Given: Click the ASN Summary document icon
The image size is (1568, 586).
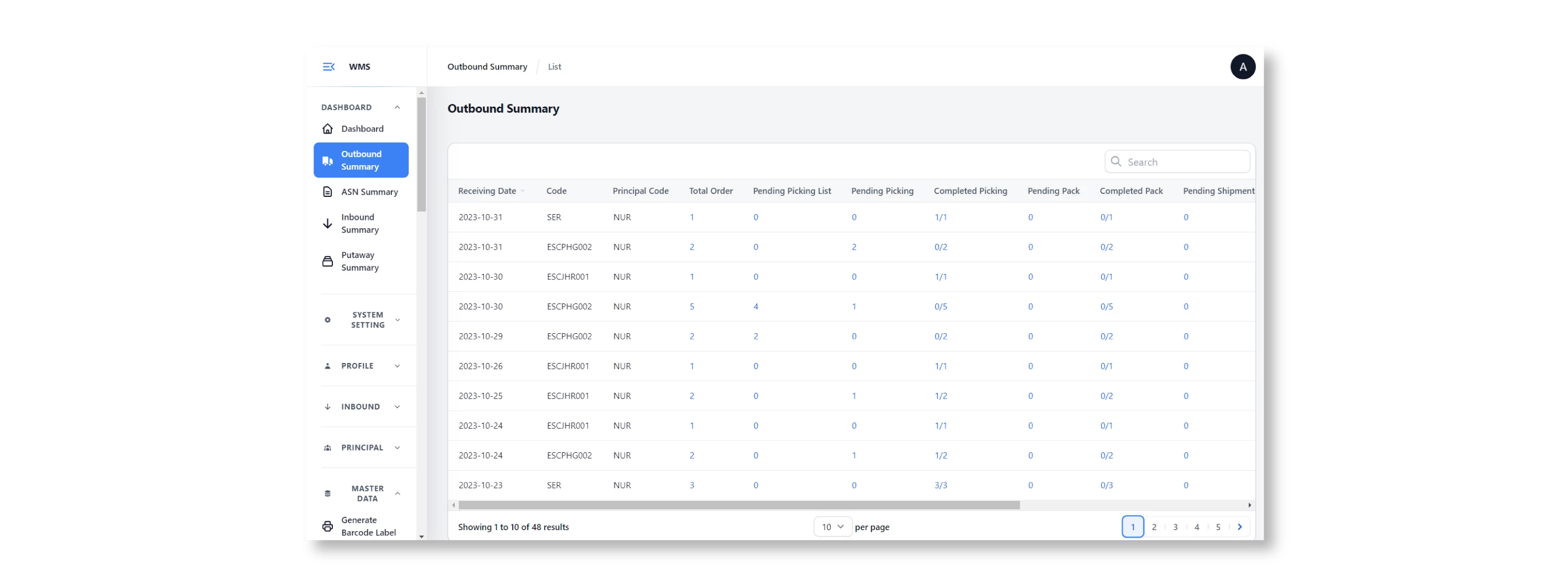Looking at the screenshot, I should 328,192.
